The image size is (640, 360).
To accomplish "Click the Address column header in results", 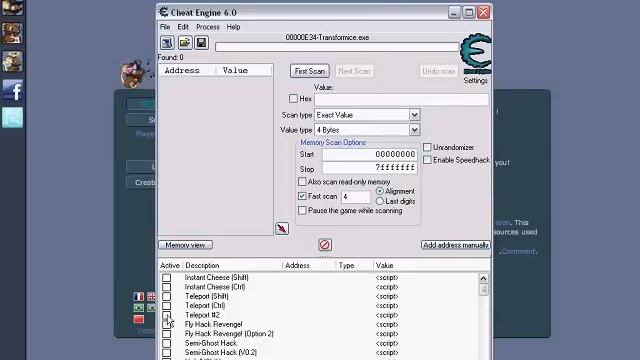I will click(187, 70).
